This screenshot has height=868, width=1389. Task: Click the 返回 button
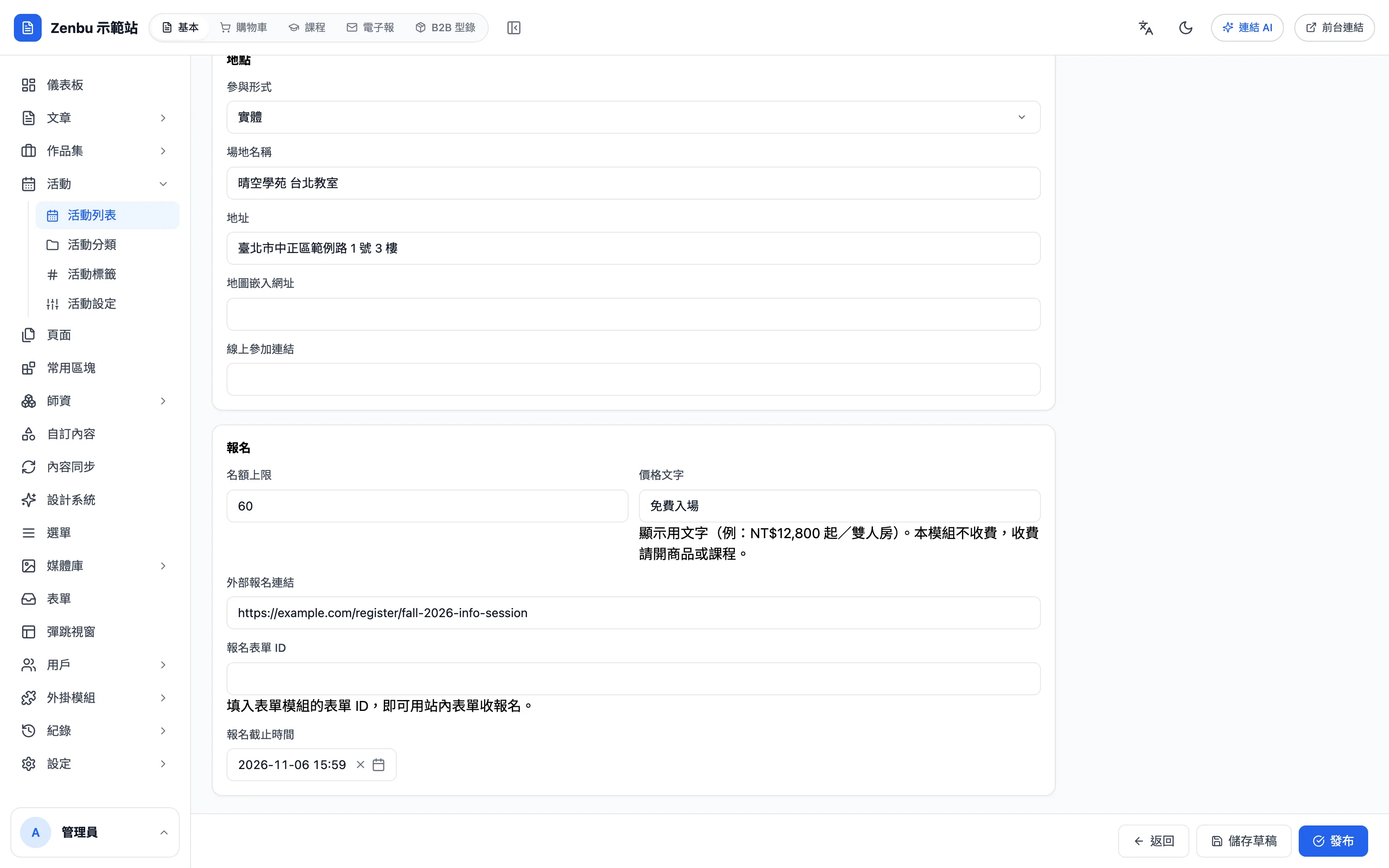[x=1154, y=841]
